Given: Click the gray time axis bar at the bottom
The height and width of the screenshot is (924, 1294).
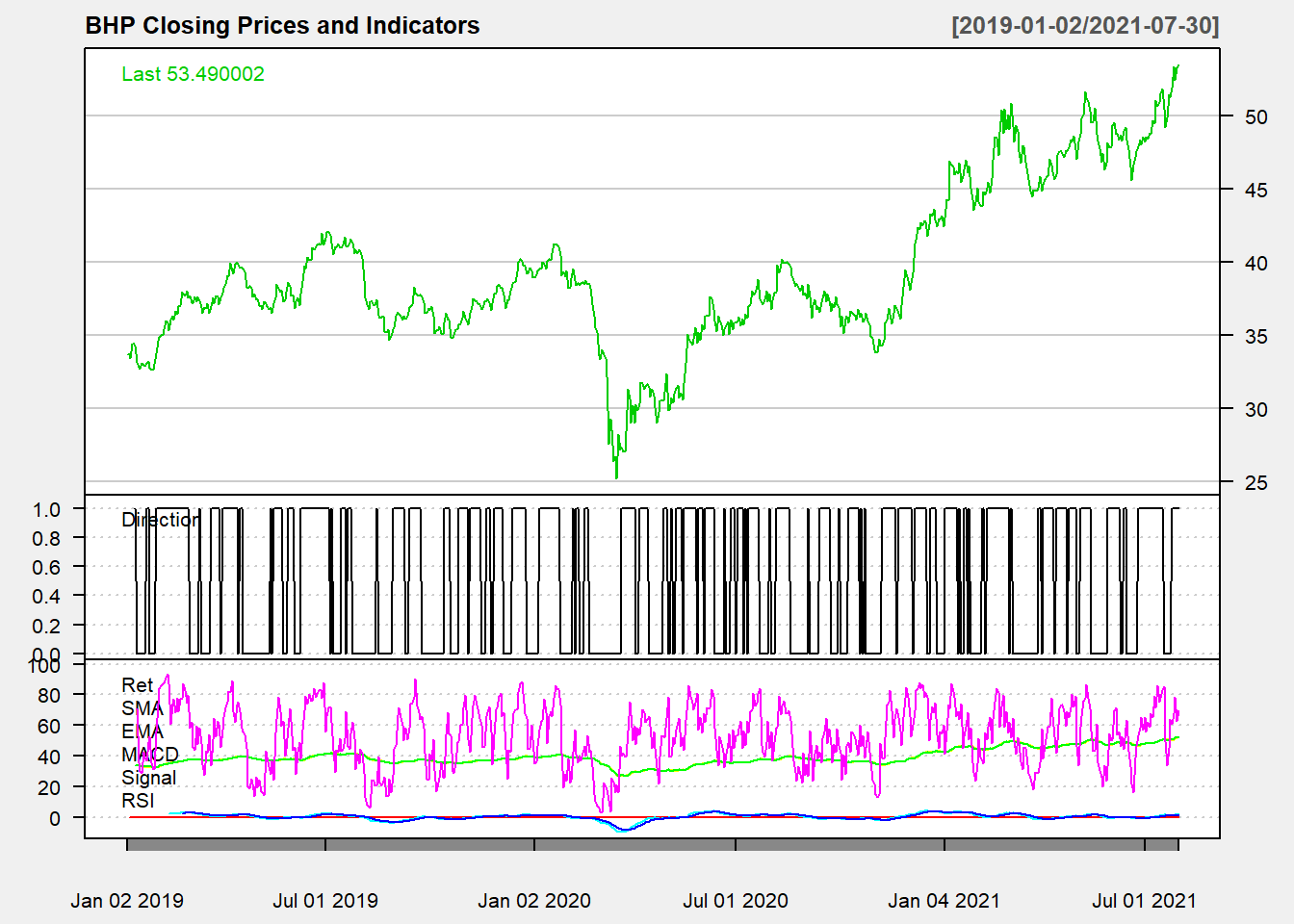Looking at the screenshot, I should pos(653,845).
